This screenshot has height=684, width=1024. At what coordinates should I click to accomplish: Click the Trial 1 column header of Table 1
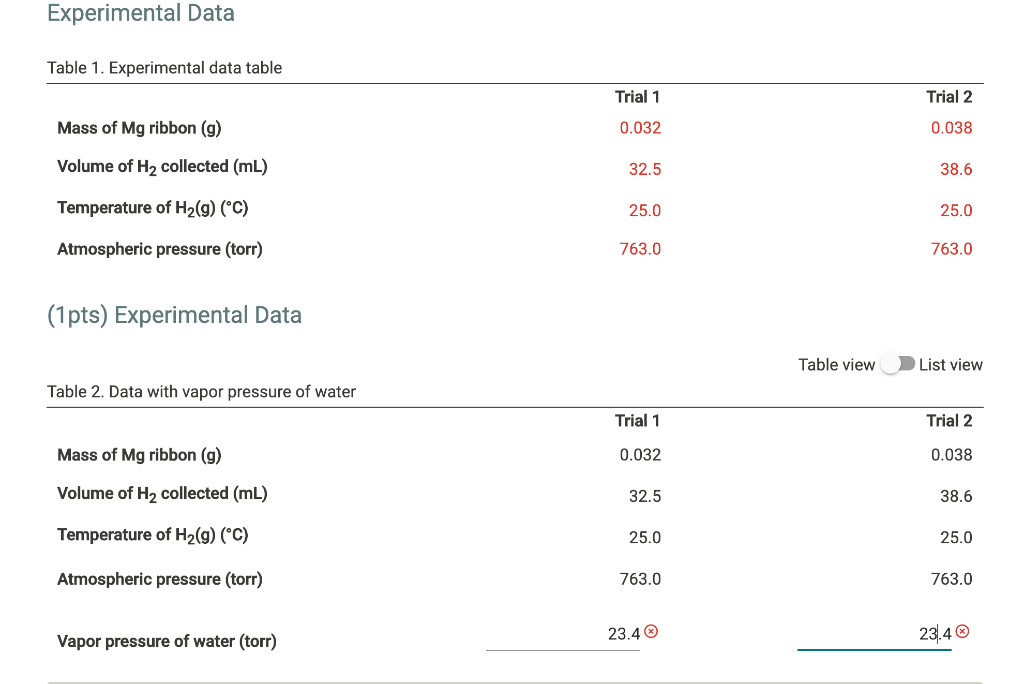tap(637, 97)
